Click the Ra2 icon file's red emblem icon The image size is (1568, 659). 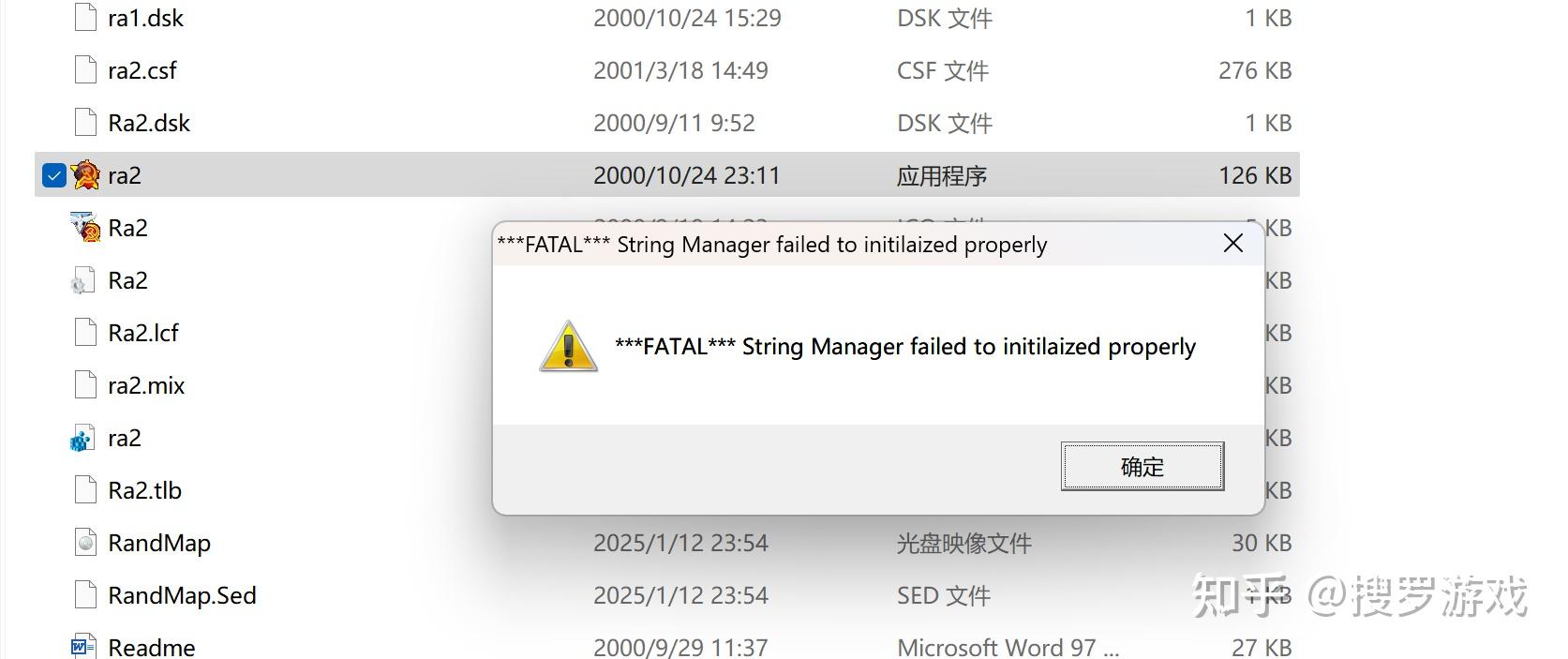tap(84, 227)
